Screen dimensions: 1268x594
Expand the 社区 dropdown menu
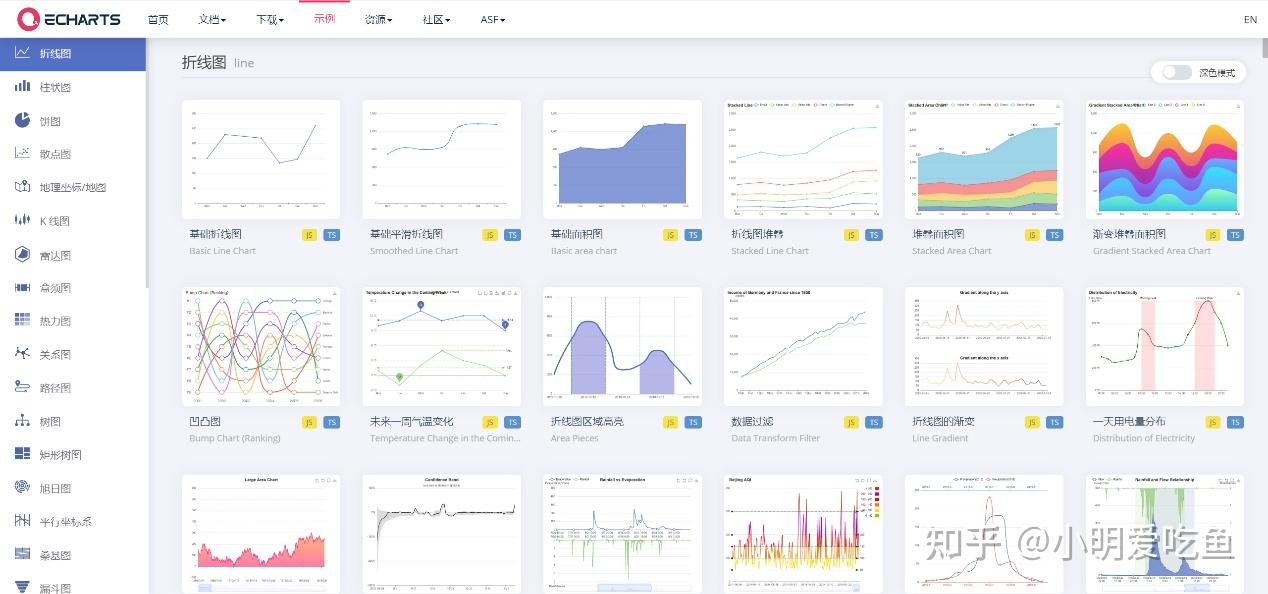(436, 19)
